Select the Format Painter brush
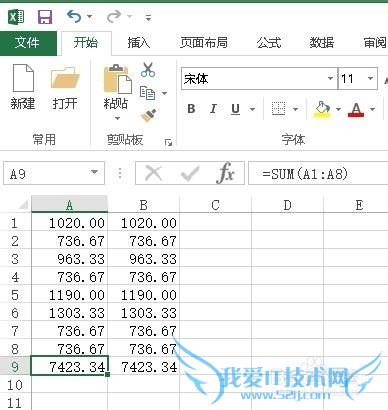Image resolution: width=388 pixels, height=410 pixels. point(149,116)
